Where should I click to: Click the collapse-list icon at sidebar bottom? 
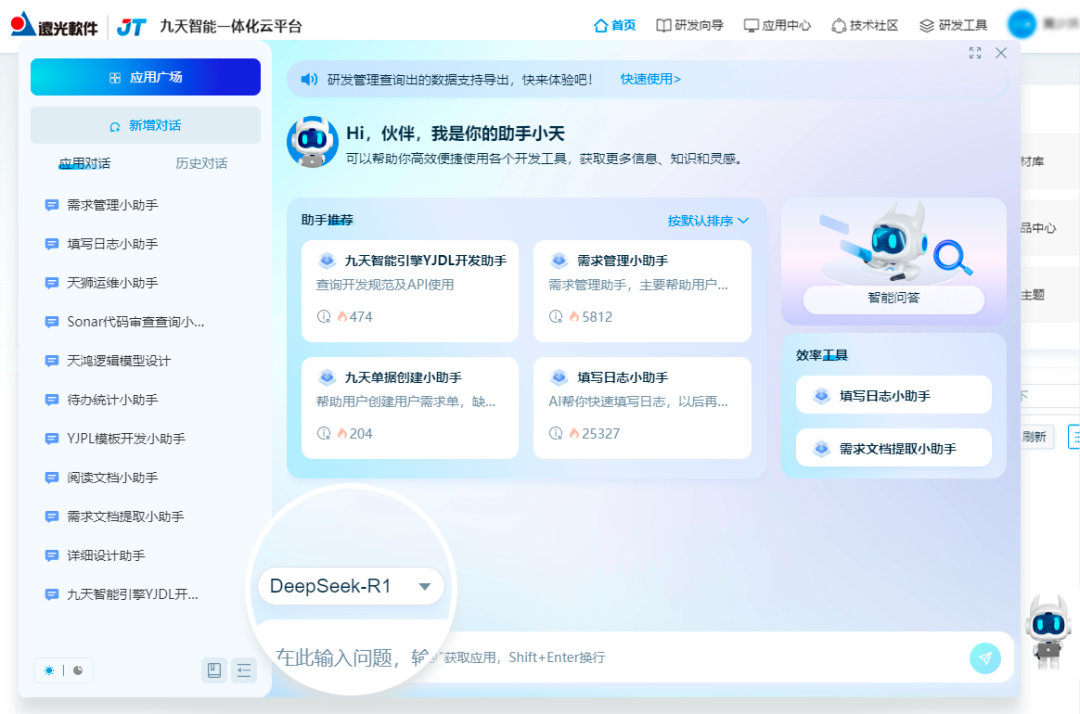point(244,670)
